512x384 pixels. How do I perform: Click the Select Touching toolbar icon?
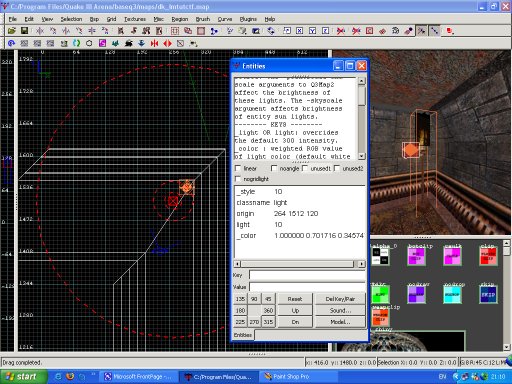coord(134,31)
